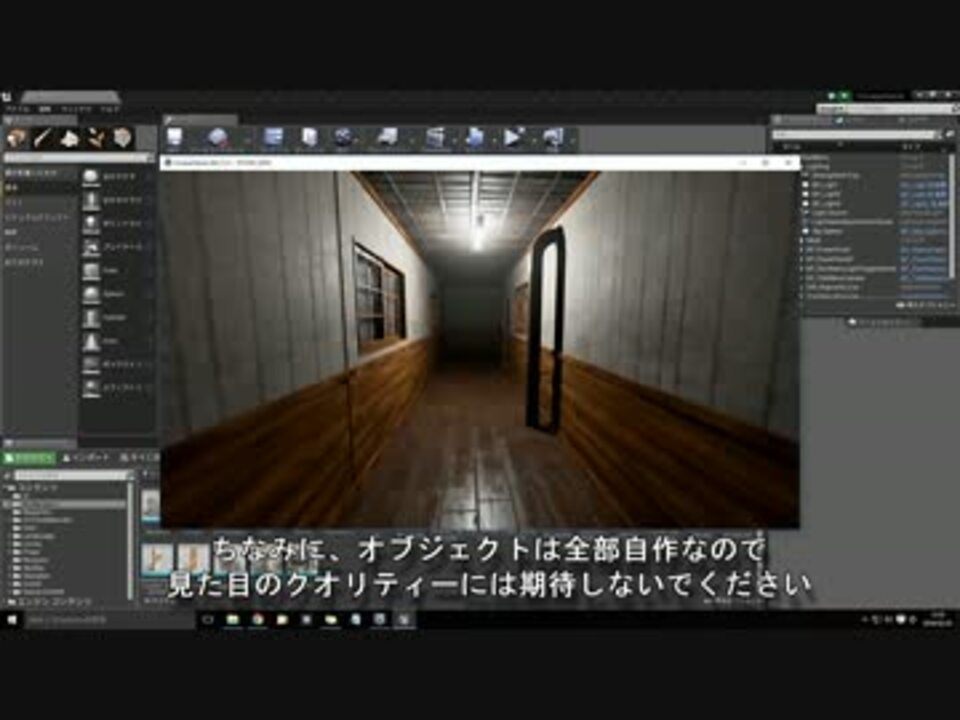
Task: Click the Launch toolbar icon
Action: [553, 138]
